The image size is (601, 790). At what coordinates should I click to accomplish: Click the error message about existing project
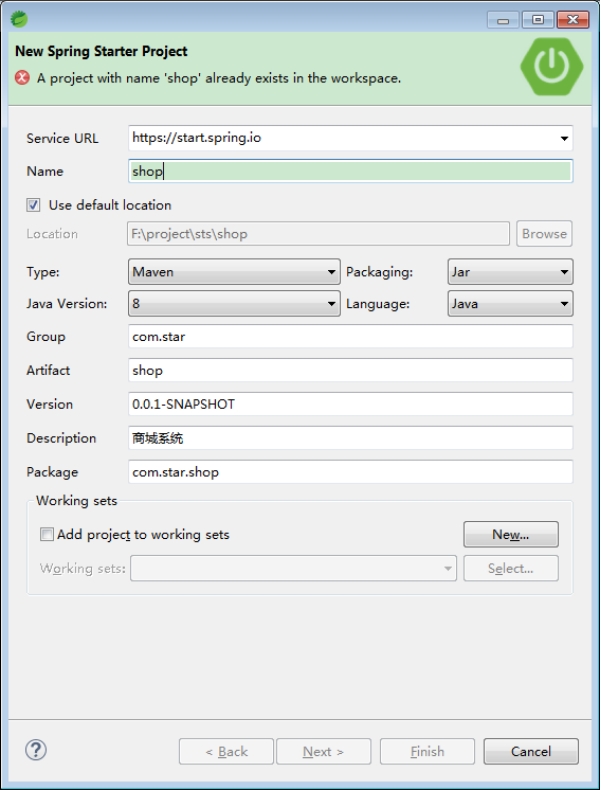tap(219, 78)
